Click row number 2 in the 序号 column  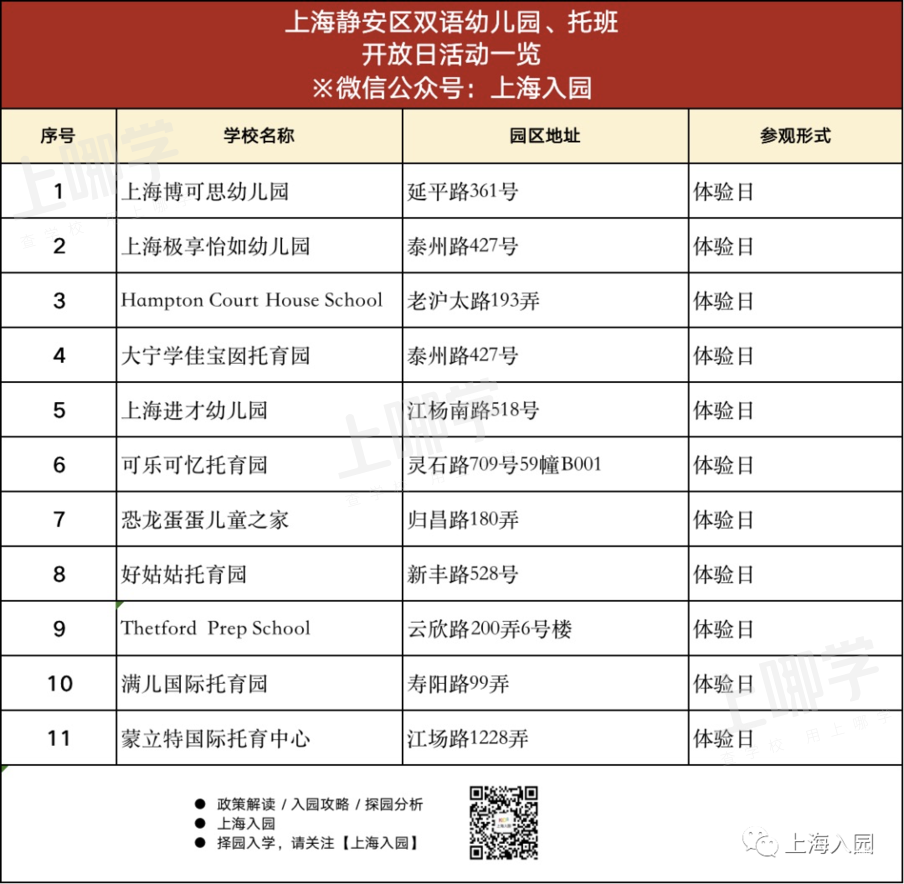[x=59, y=246]
